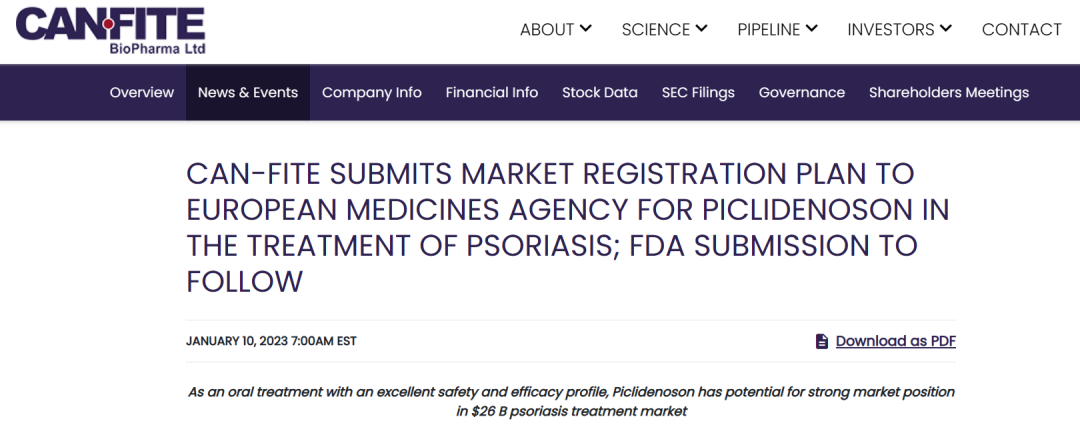Image resolution: width=1080 pixels, height=433 pixels.
Task: Select the News & Events tab
Action: coord(248,92)
